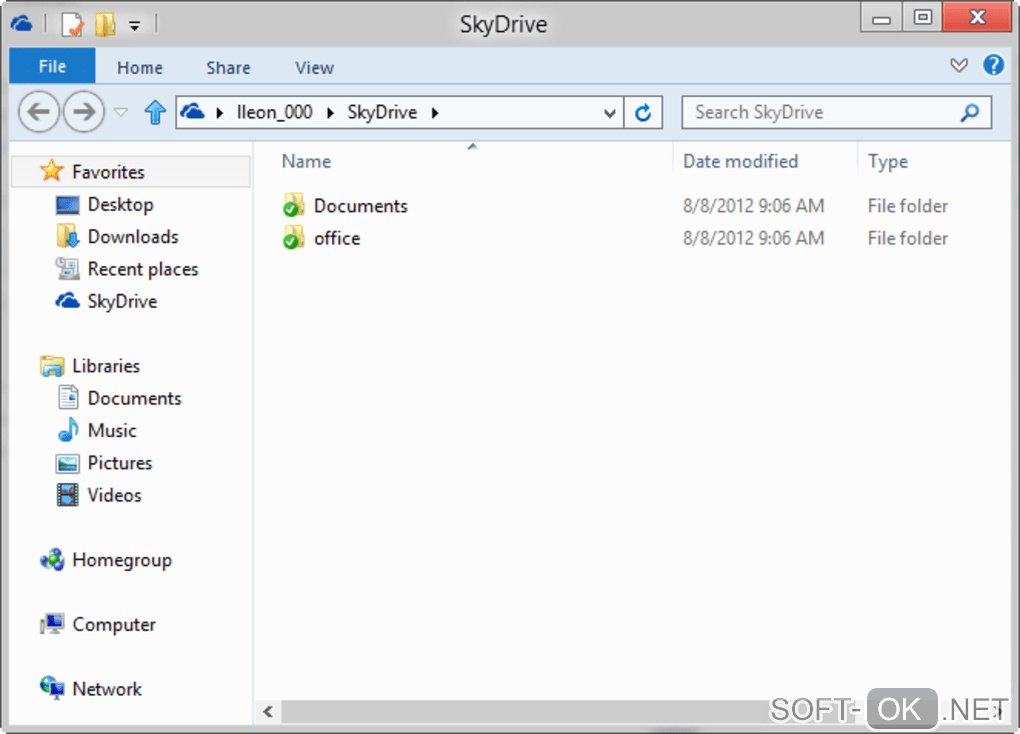Open the Music library
Screen dimensions: 1020x734
[x=112, y=431]
